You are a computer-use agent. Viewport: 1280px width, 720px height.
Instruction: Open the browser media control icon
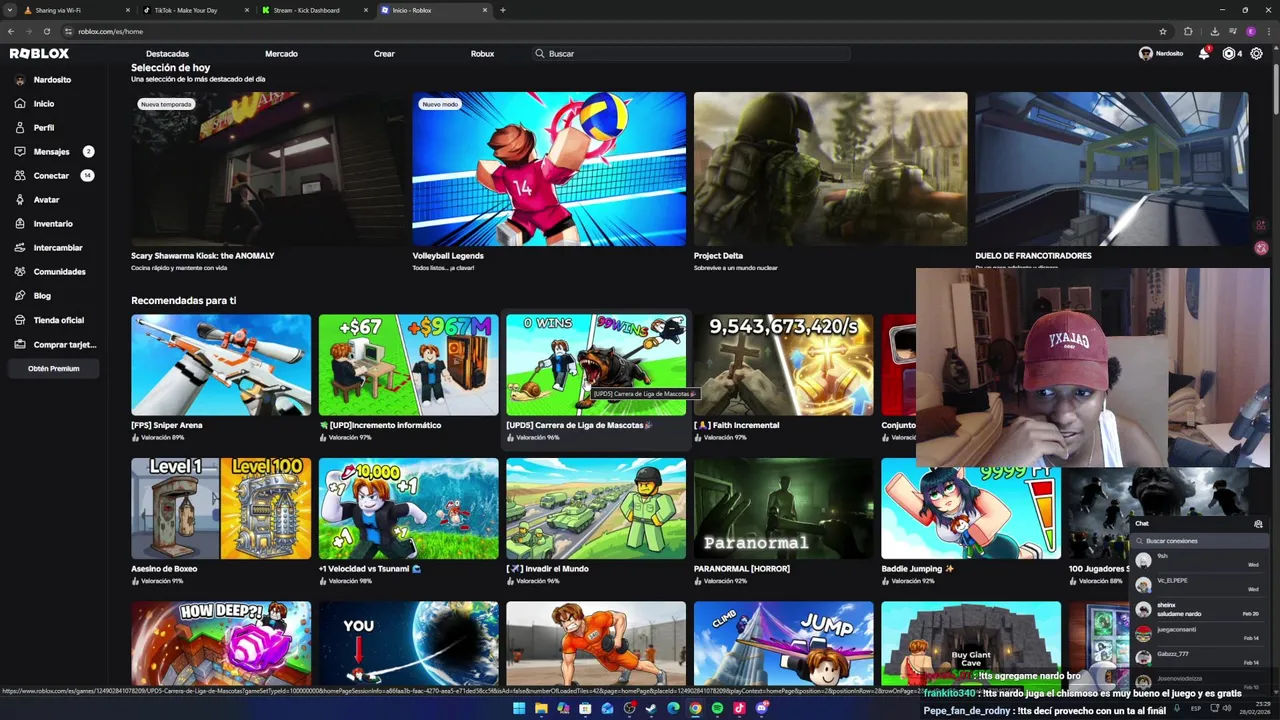point(1233,31)
